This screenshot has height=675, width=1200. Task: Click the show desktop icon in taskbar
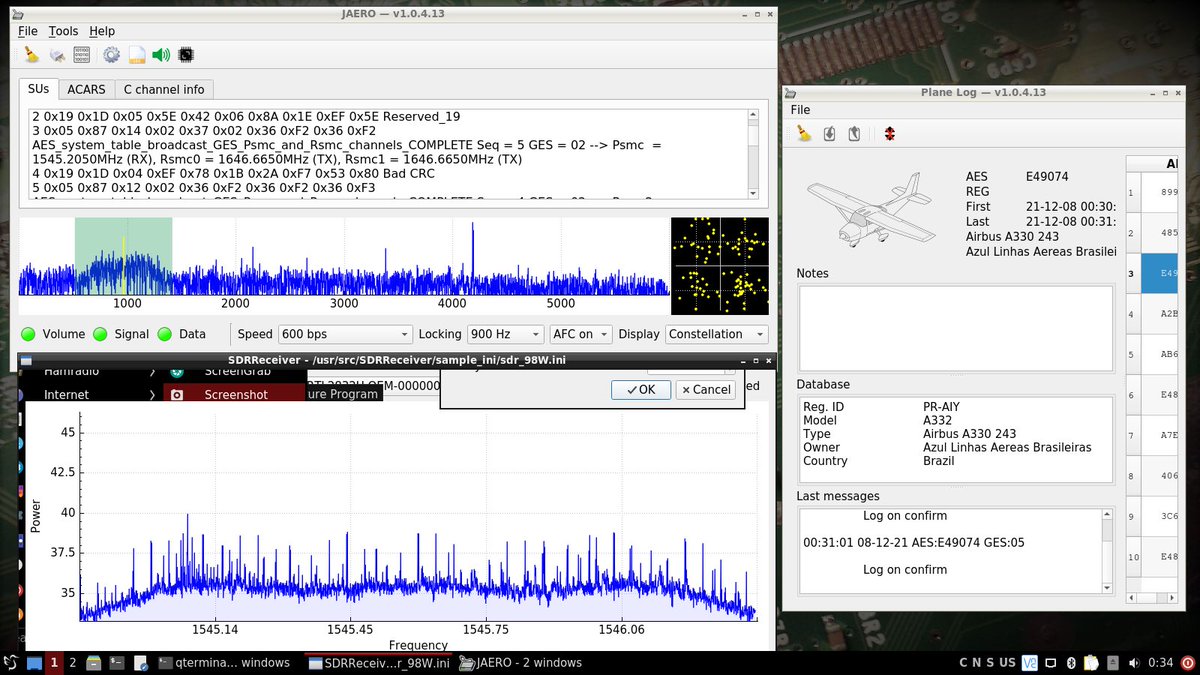[x=34, y=662]
